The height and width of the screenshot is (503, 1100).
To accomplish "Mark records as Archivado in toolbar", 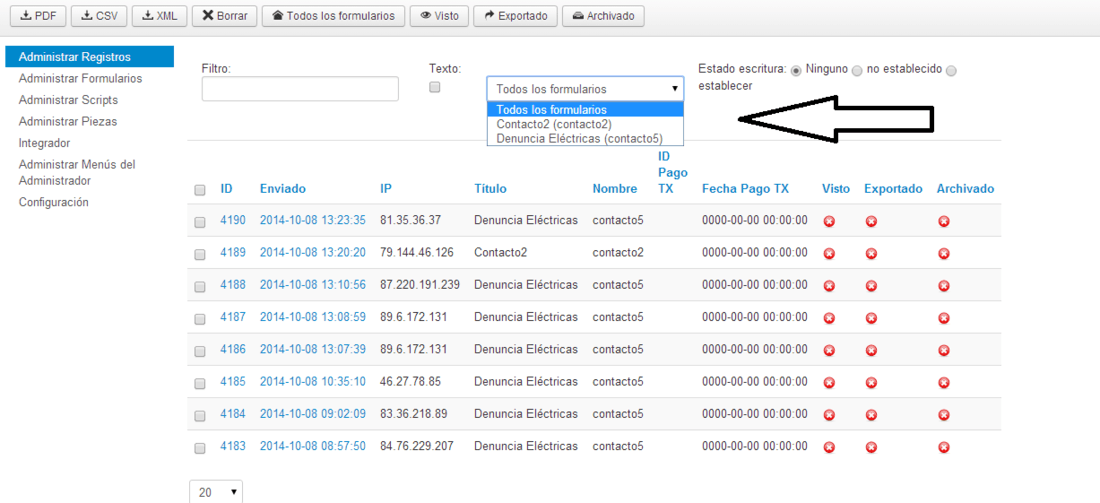I will (603, 16).
